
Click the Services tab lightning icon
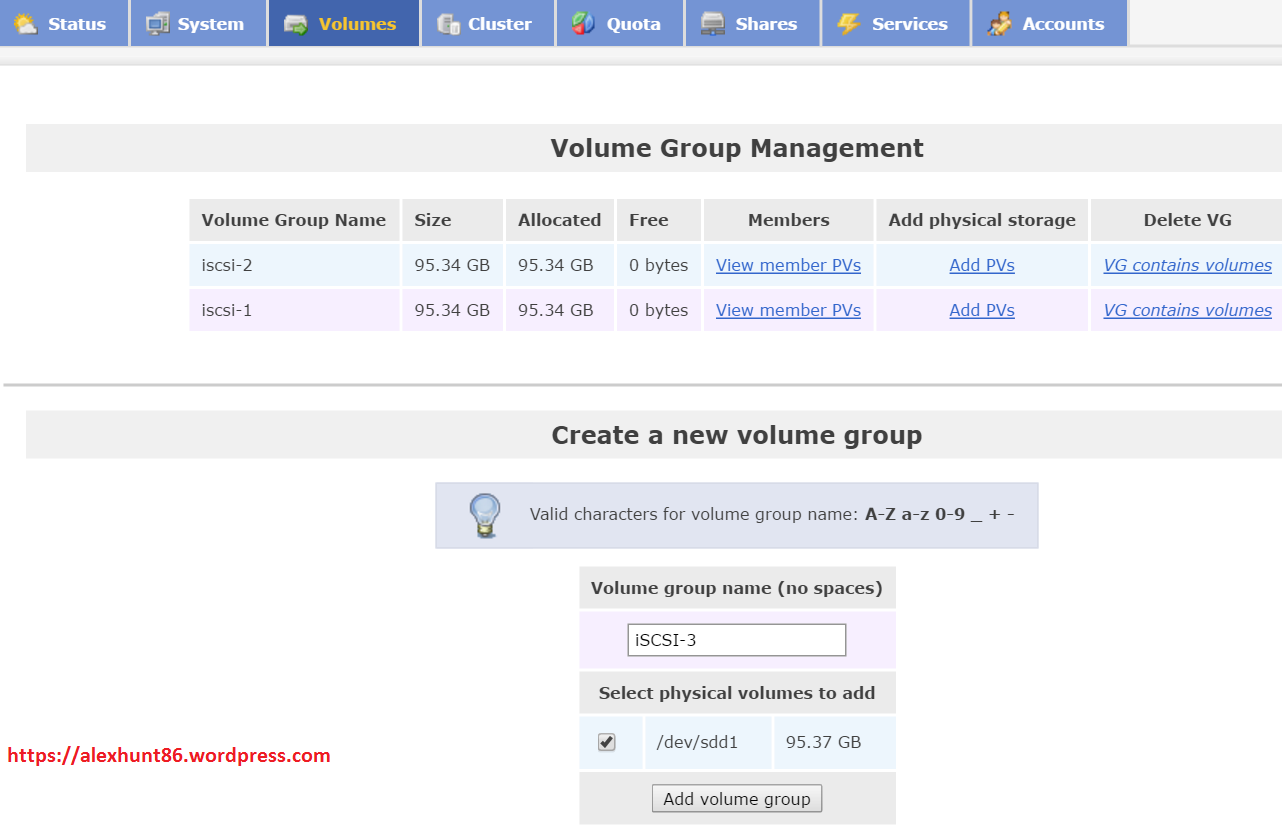tap(849, 24)
